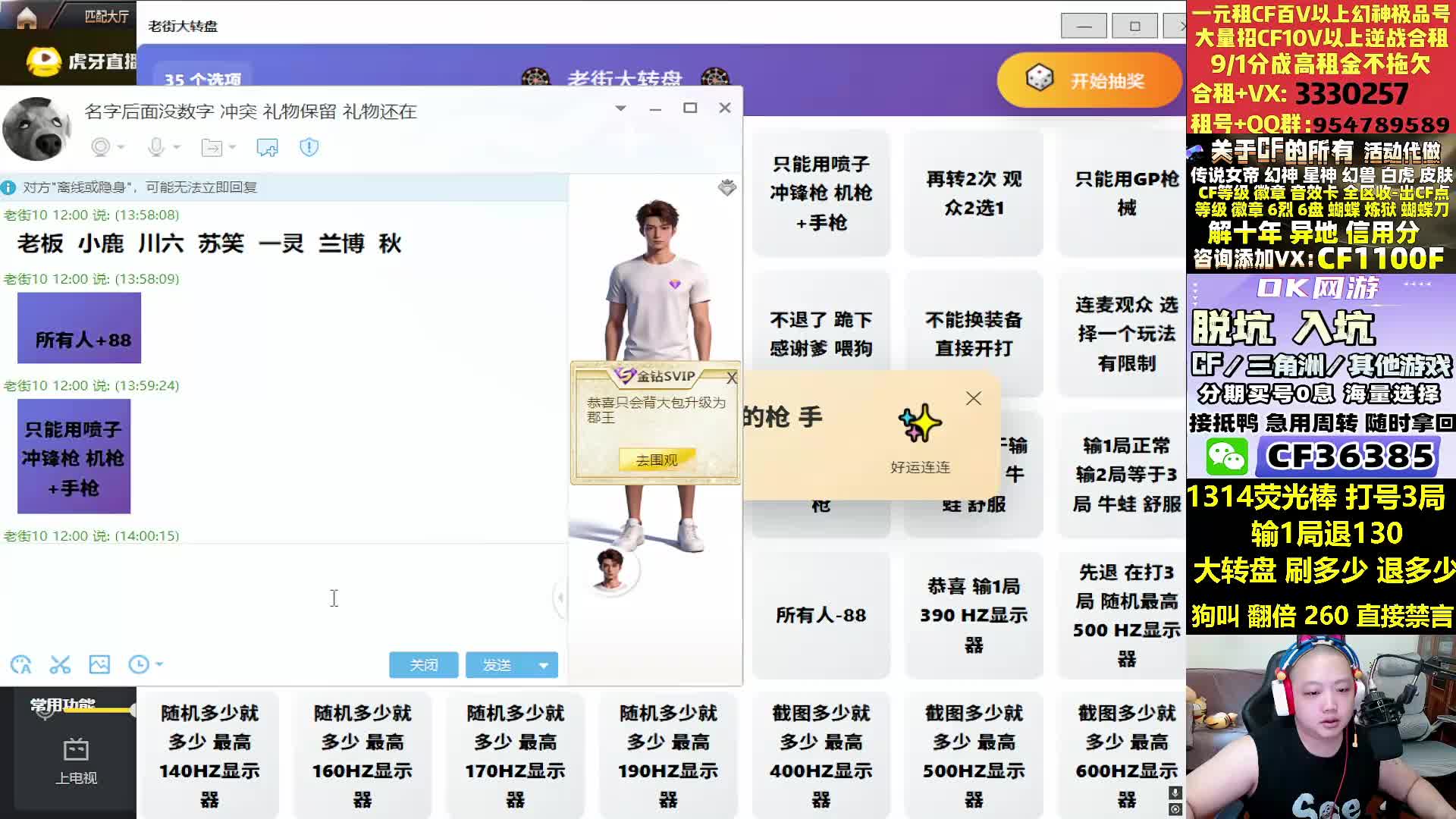Collapse the avatar show side panel

560,598
